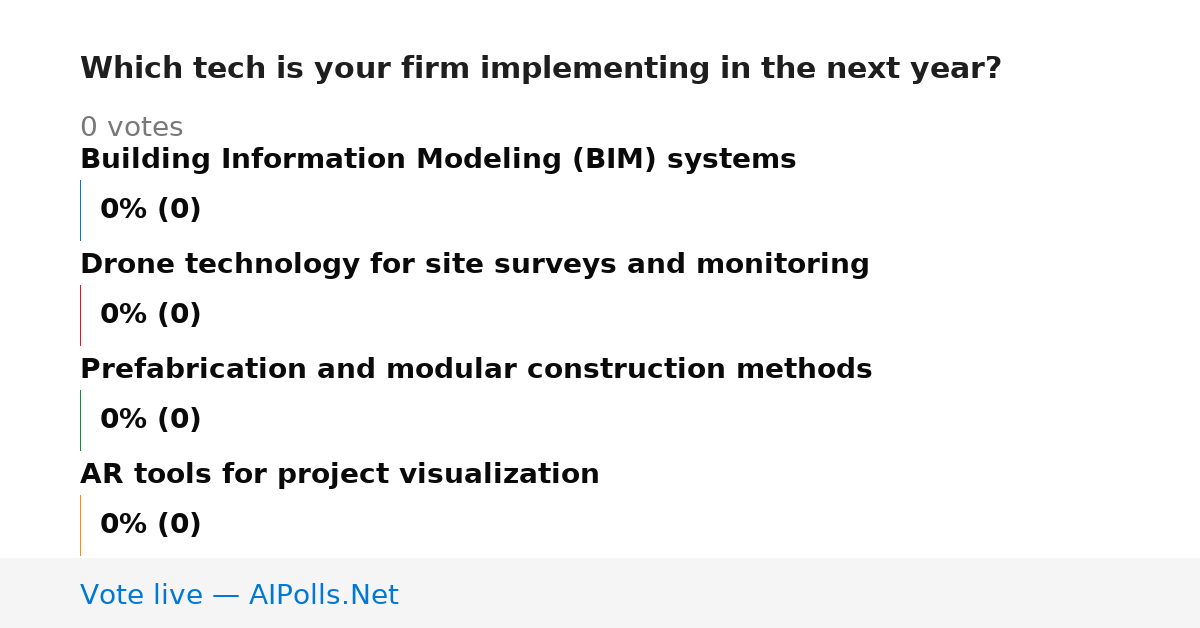The height and width of the screenshot is (628, 1200).
Task: Click the gray footer banner area
Action: click(x=600, y=593)
